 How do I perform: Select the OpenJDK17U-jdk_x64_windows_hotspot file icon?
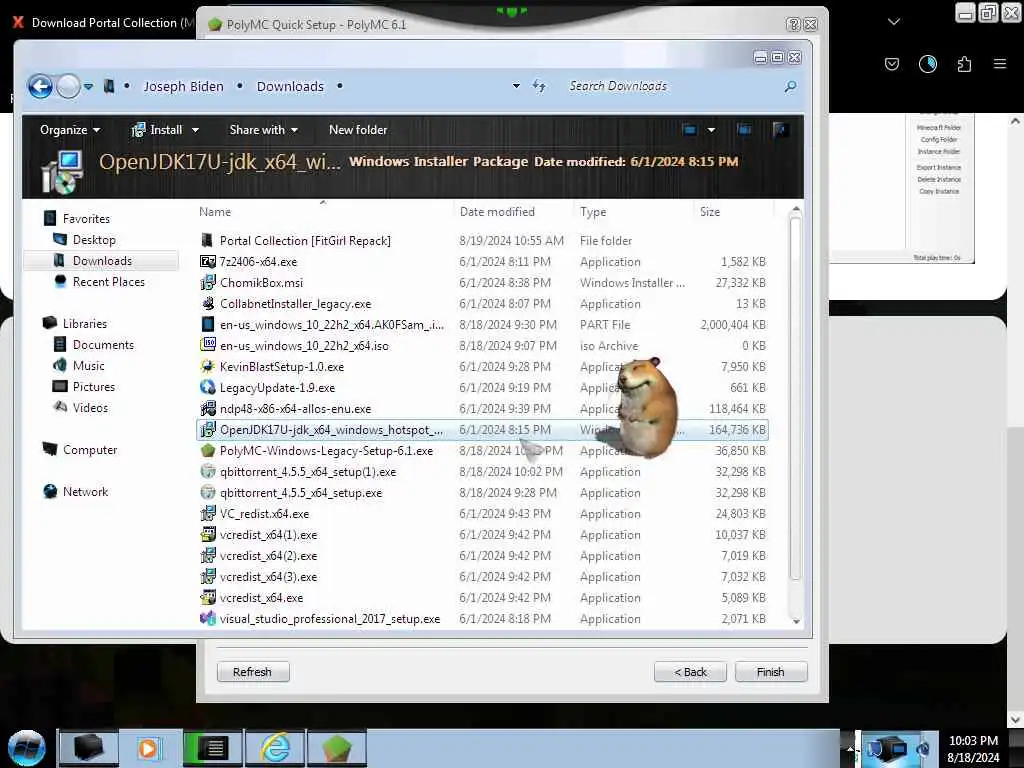(207, 429)
